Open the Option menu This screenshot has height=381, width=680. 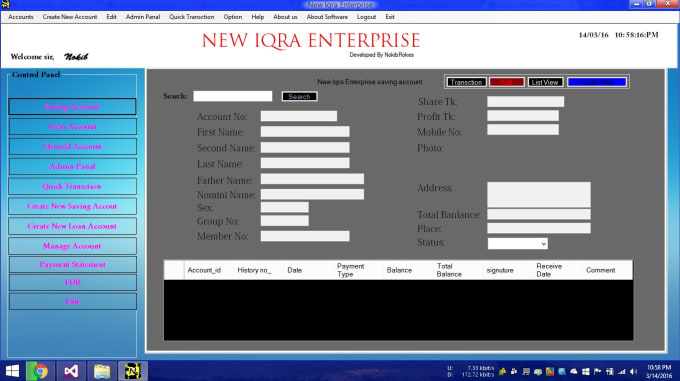233,17
